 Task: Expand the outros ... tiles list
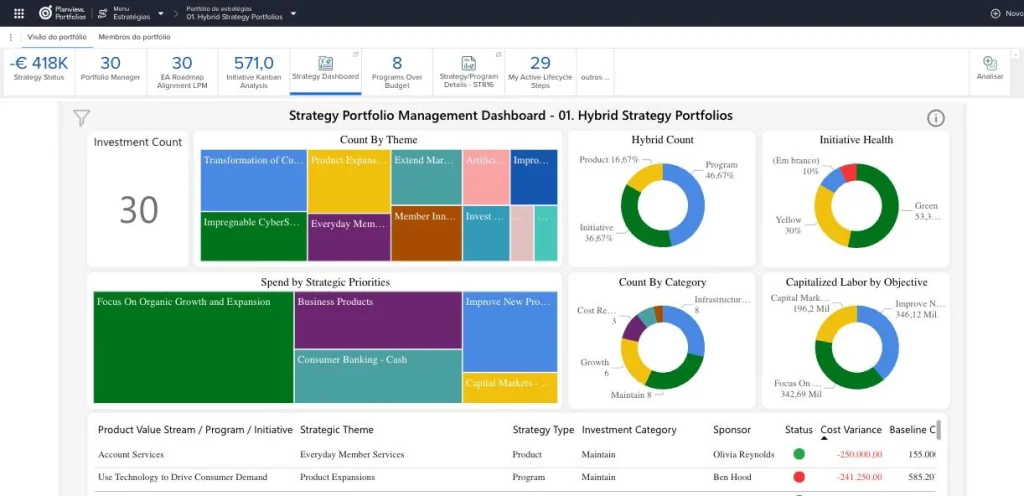tap(595, 77)
